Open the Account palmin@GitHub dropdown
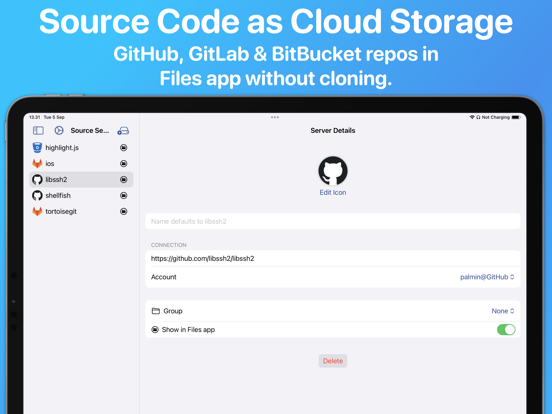Viewport: 552px width, 414px height. coord(487,277)
